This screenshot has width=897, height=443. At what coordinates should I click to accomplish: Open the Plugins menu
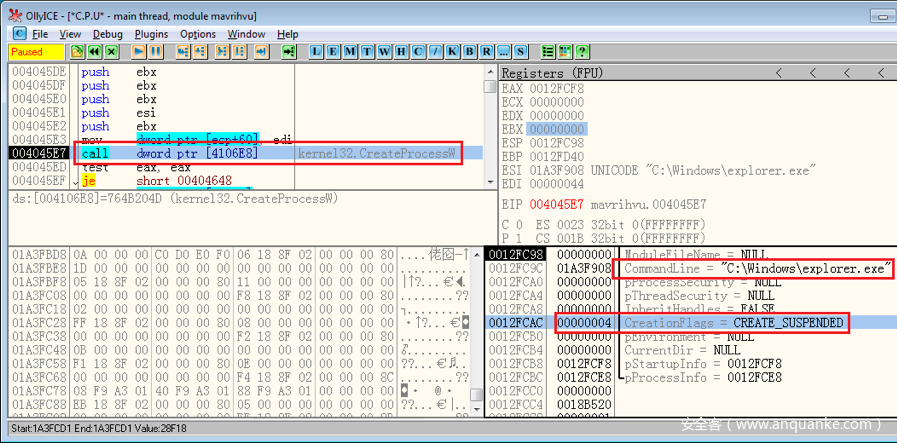pos(151,34)
